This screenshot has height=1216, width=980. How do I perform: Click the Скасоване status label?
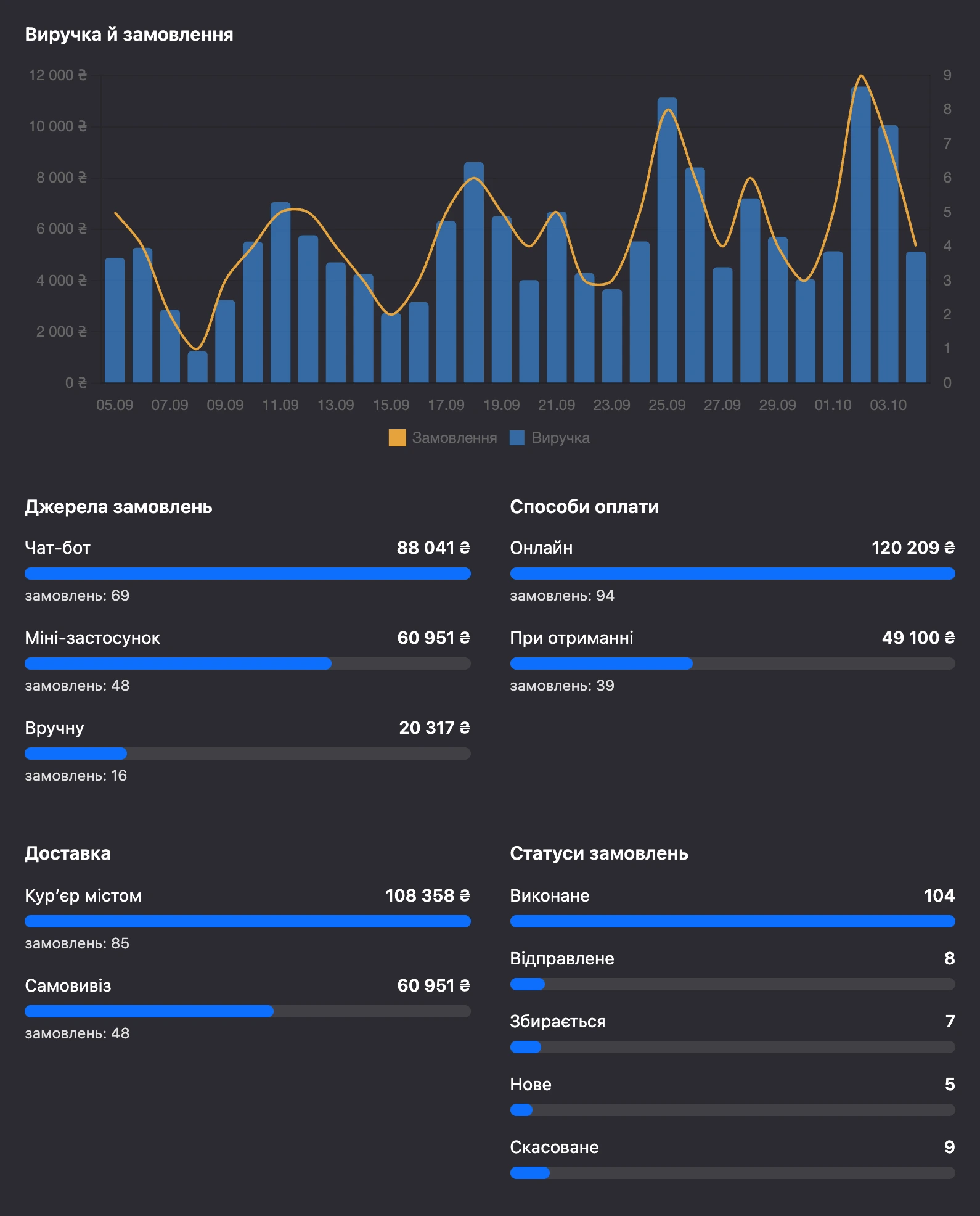coord(555,1147)
